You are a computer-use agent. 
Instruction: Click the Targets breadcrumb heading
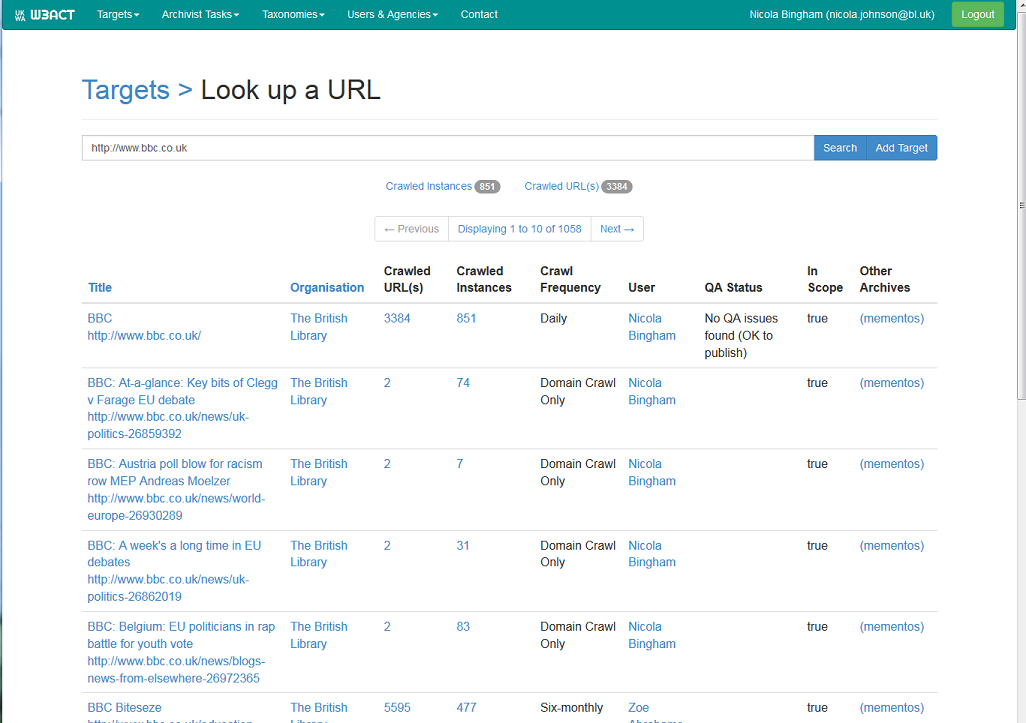[x=126, y=90]
